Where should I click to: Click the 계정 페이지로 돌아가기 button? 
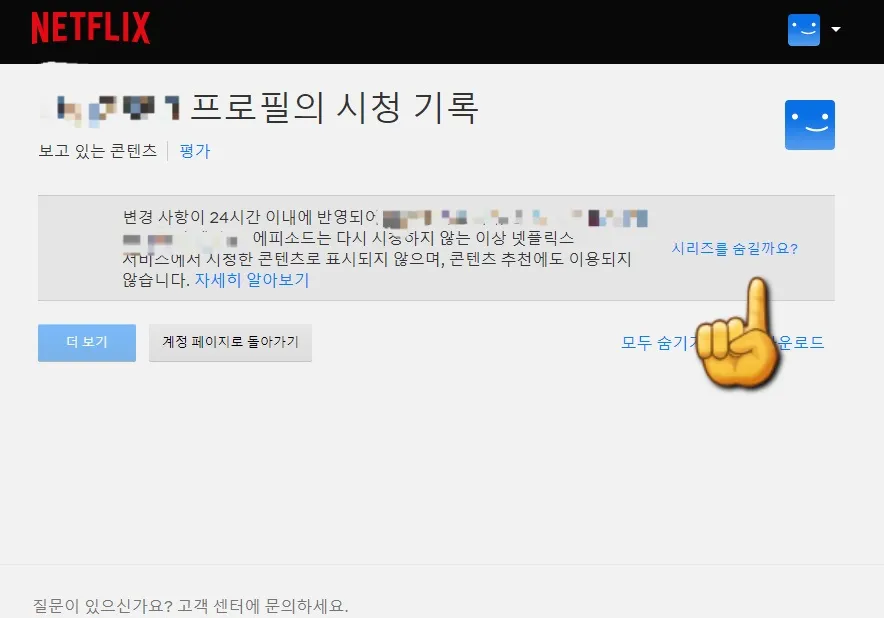[230, 342]
